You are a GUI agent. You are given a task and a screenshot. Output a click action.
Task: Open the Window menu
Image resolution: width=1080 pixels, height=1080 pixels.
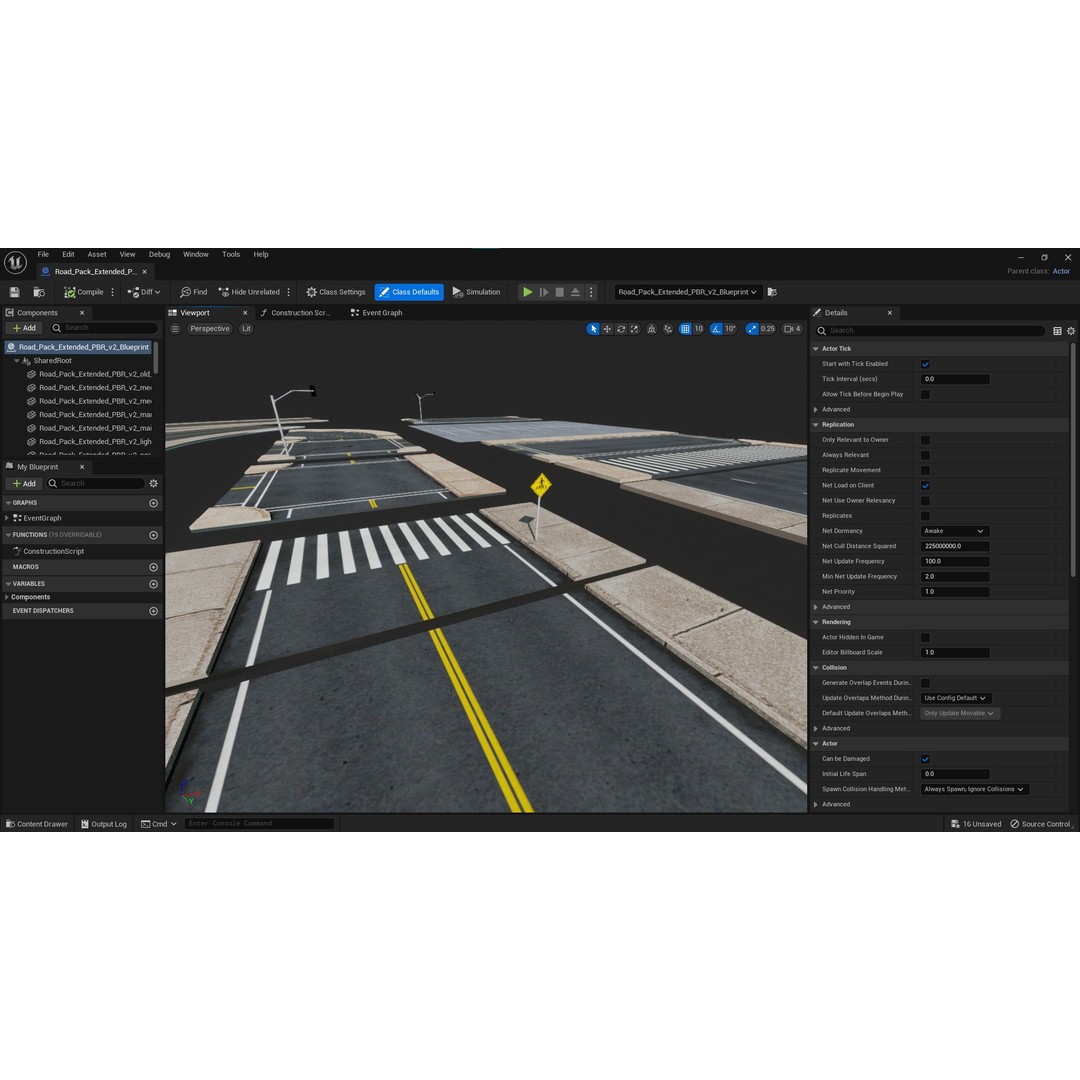click(195, 254)
